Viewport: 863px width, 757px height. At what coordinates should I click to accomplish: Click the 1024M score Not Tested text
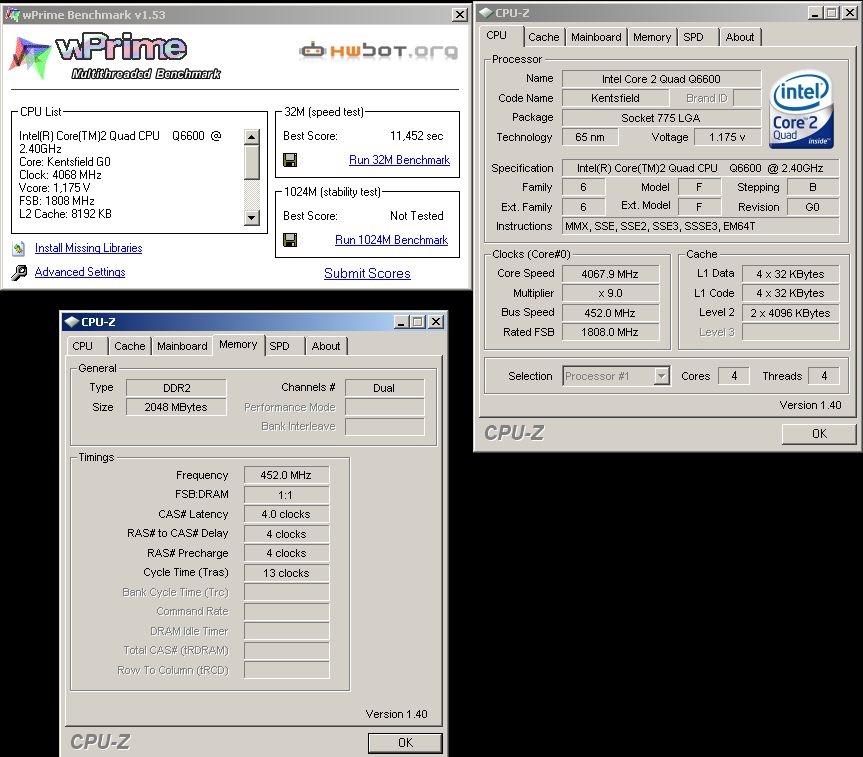pos(417,216)
